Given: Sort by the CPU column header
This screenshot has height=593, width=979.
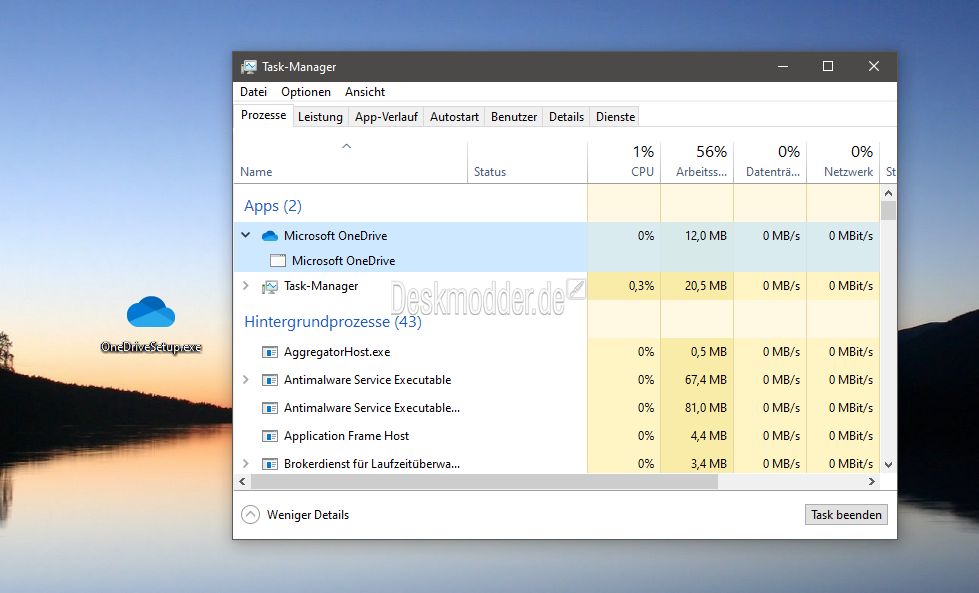Looking at the screenshot, I should tap(624, 163).
